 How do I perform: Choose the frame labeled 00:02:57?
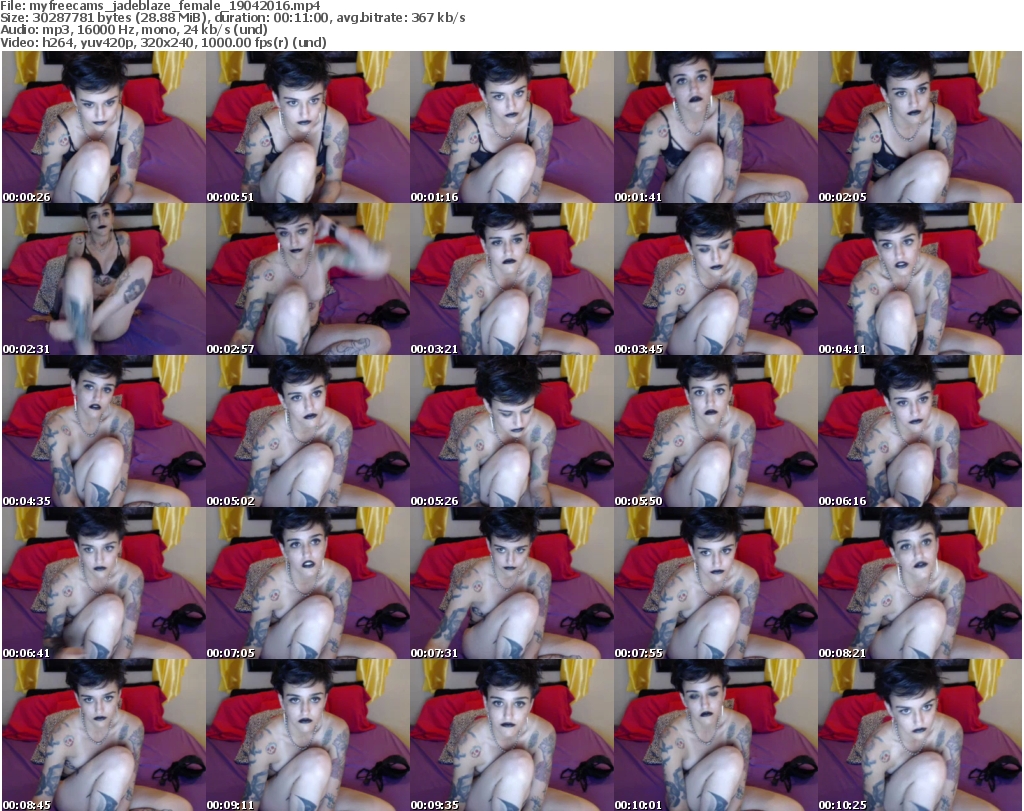[x=308, y=279]
